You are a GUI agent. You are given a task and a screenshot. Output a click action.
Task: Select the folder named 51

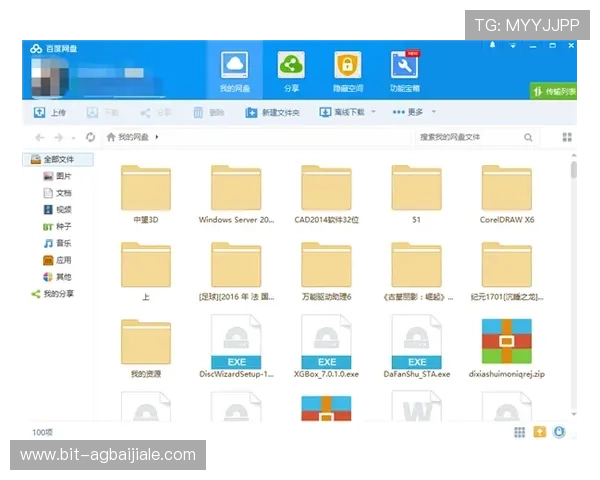[x=416, y=194]
